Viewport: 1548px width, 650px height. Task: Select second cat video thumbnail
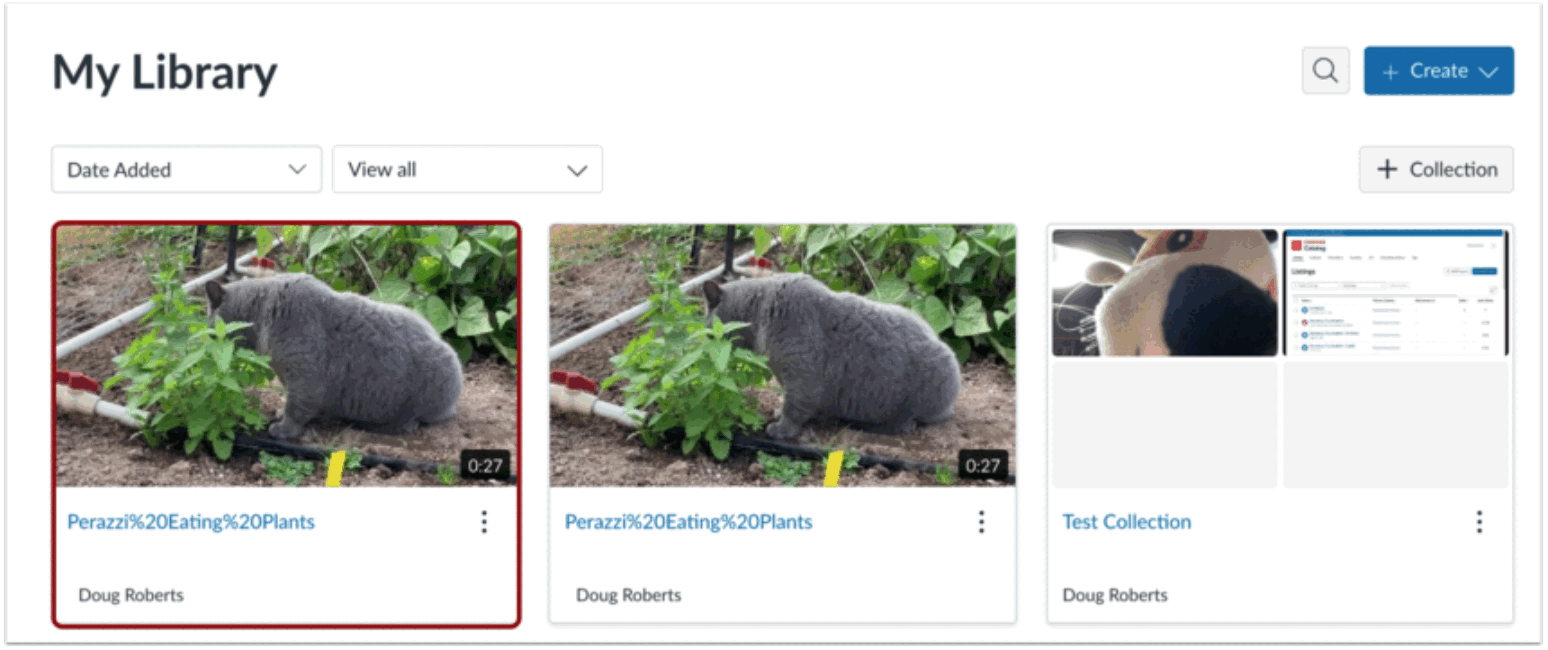pos(783,356)
